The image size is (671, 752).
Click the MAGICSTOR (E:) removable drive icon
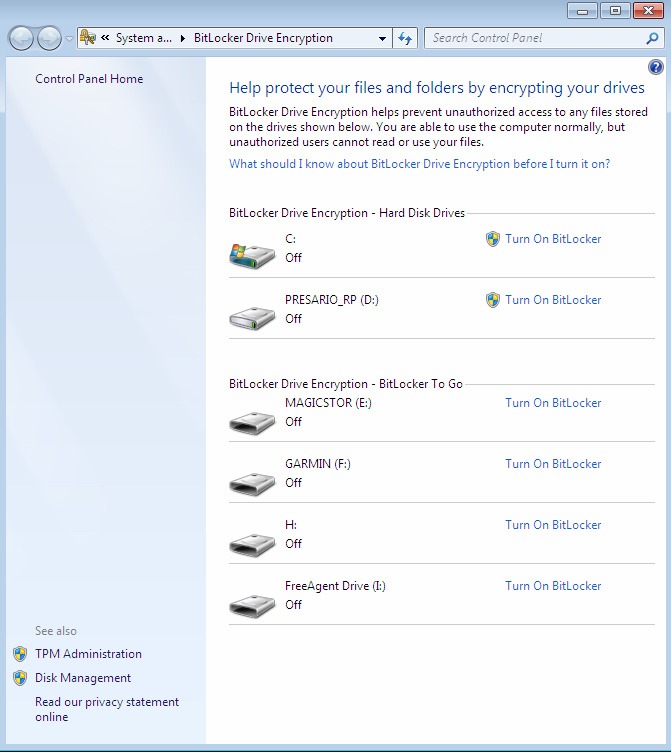[x=252, y=422]
